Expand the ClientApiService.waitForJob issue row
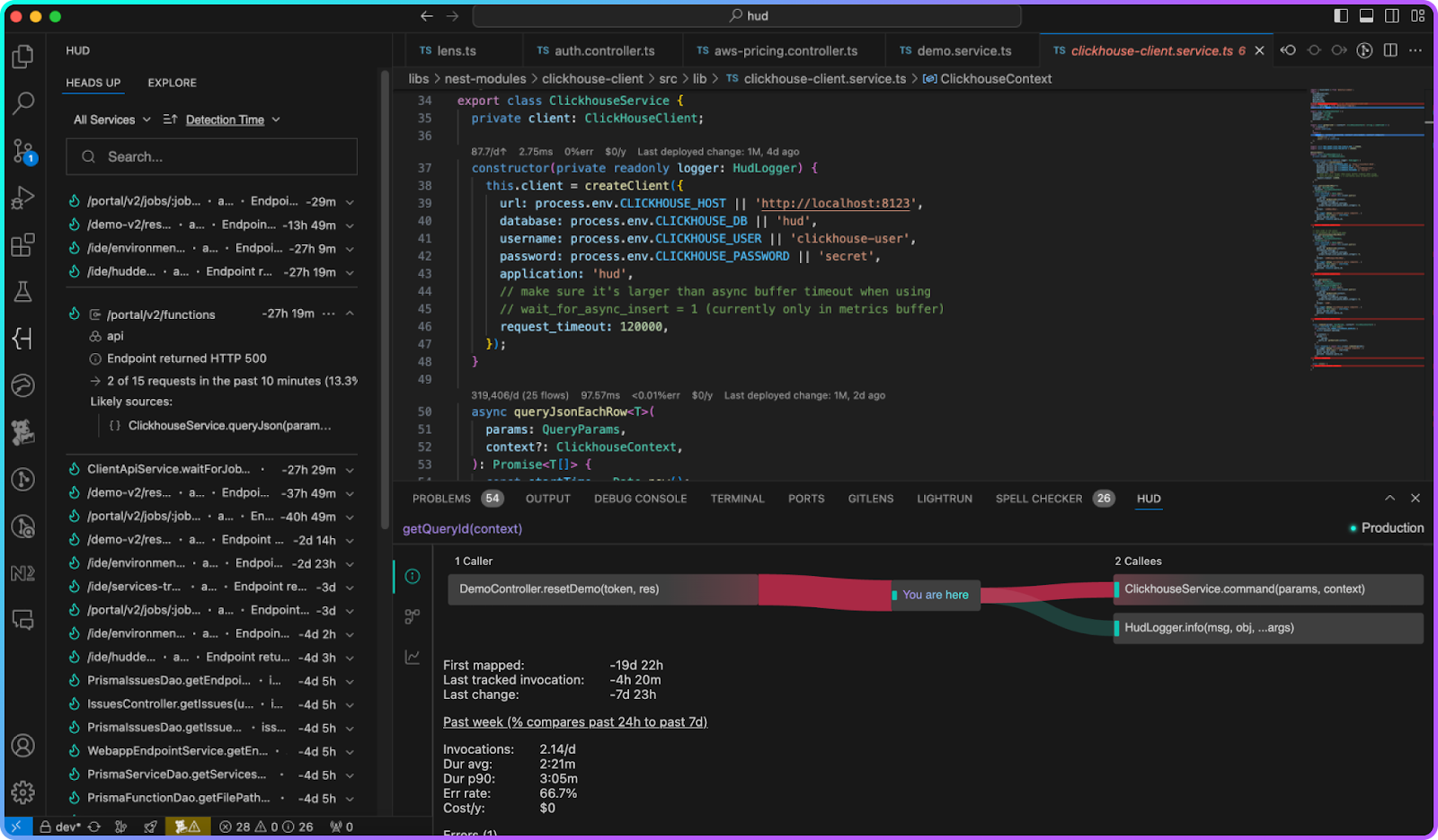This screenshot has width=1438, height=840. pyautogui.click(x=350, y=470)
